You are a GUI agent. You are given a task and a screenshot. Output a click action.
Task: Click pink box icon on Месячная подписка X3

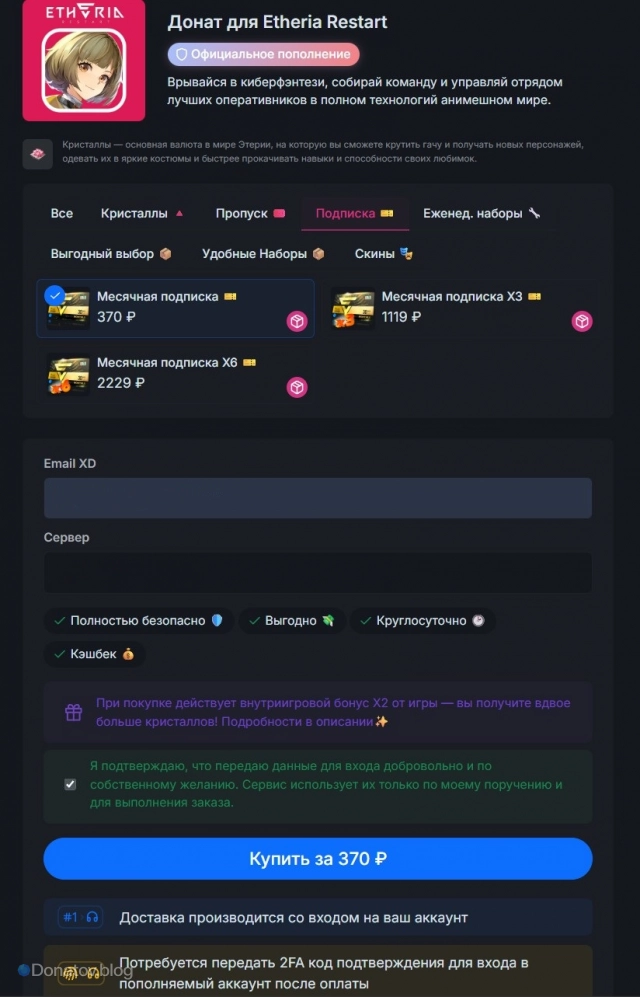[582, 322]
